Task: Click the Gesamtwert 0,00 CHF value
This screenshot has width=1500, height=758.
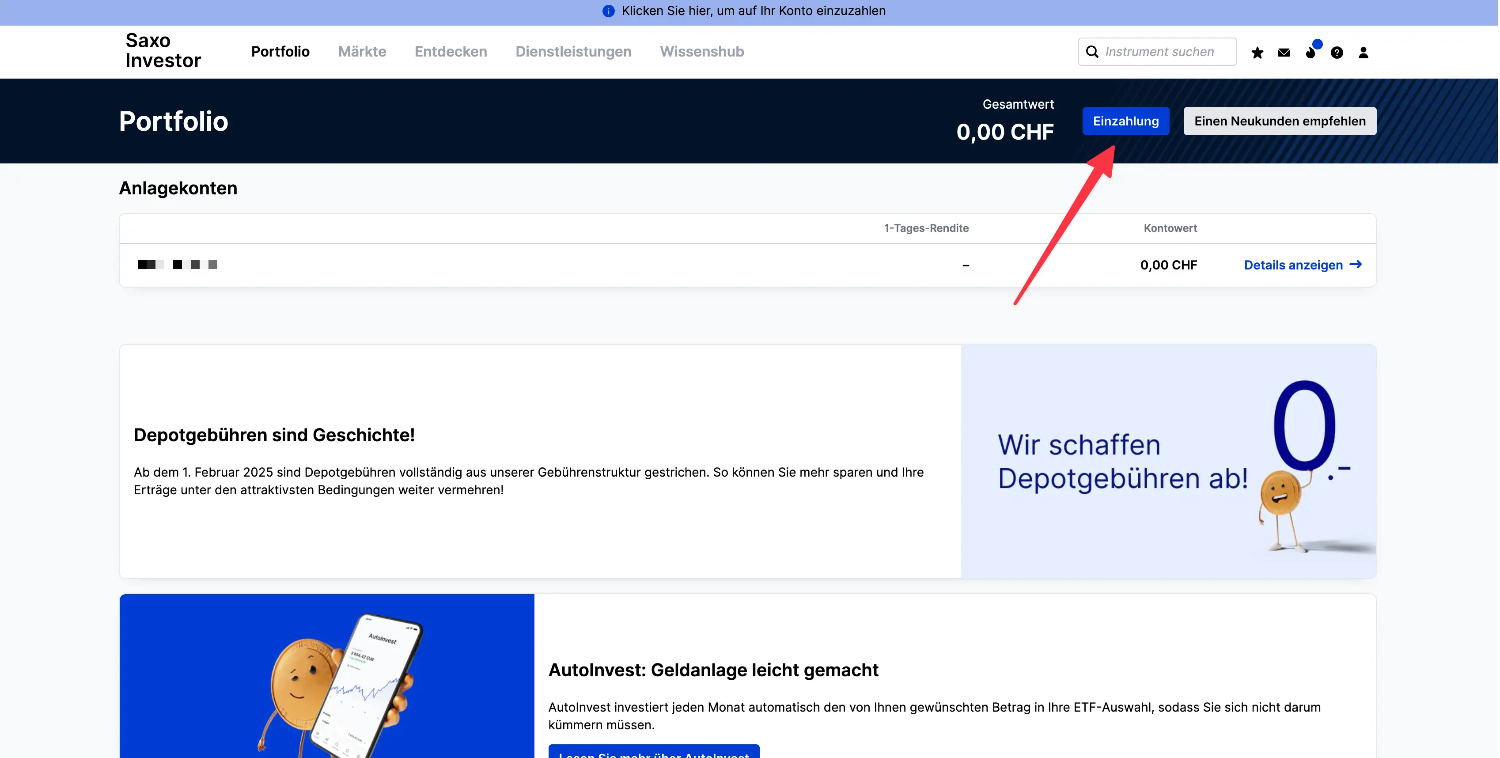Action: click(x=1005, y=132)
